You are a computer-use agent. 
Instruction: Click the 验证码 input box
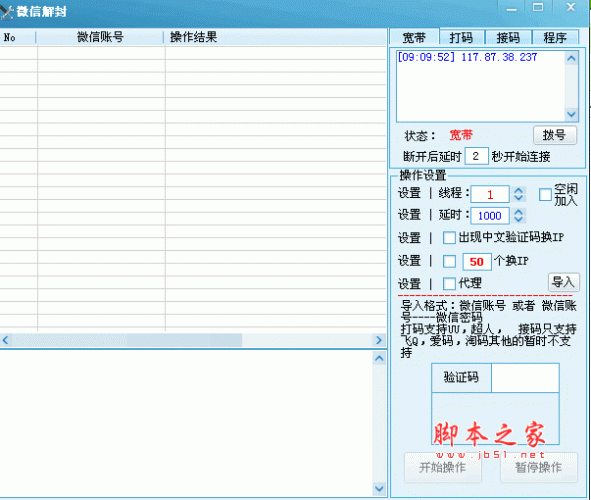[525, 378]
